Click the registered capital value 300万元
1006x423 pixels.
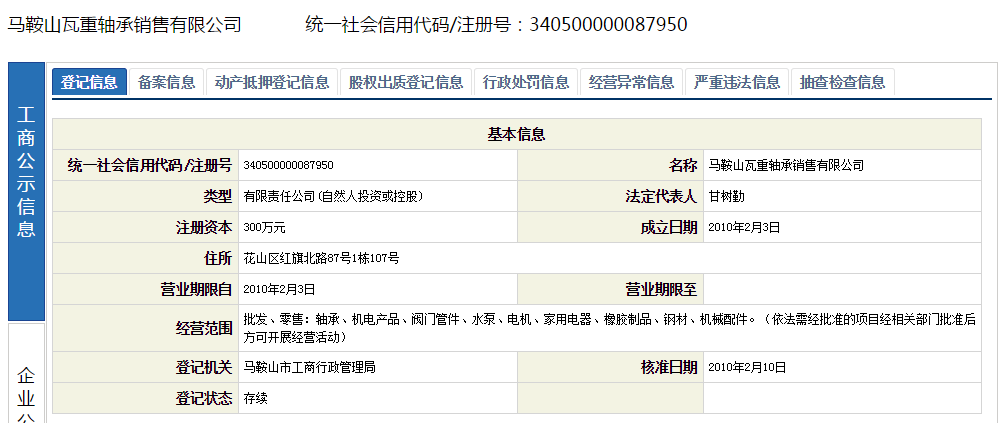coord(265,228)
